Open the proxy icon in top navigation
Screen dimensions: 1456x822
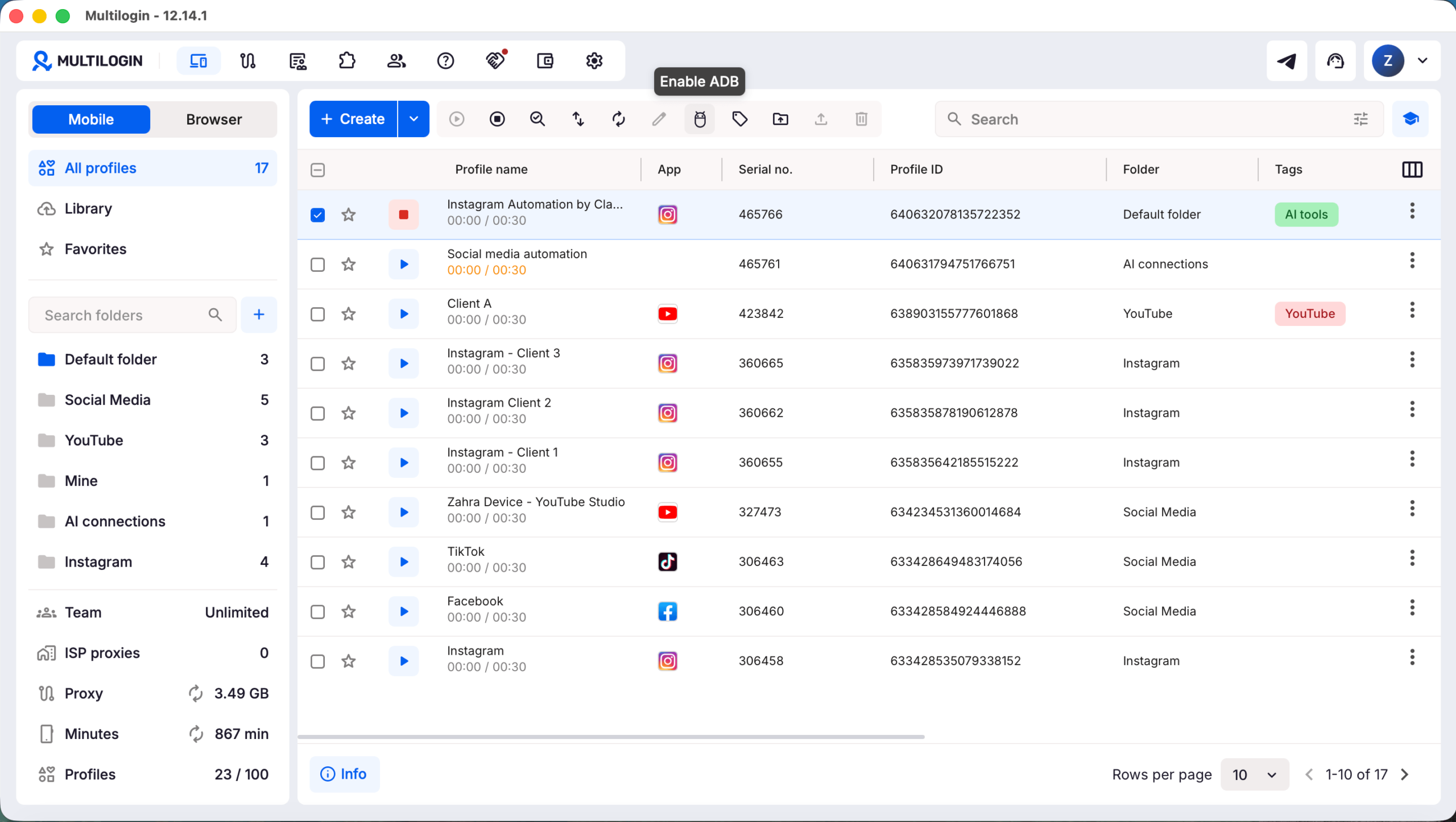[248, 61]
